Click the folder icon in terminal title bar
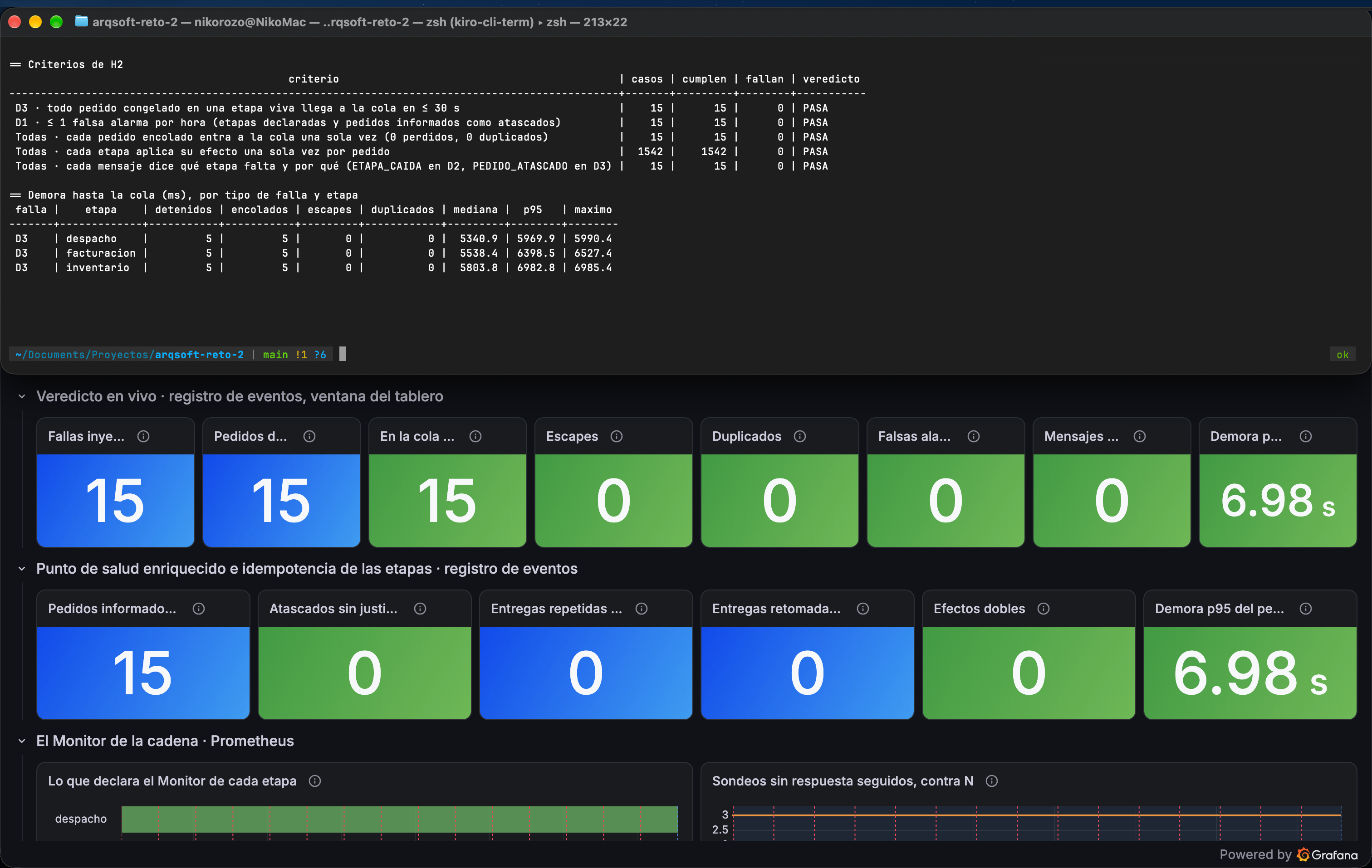 (x=82, y=22)
